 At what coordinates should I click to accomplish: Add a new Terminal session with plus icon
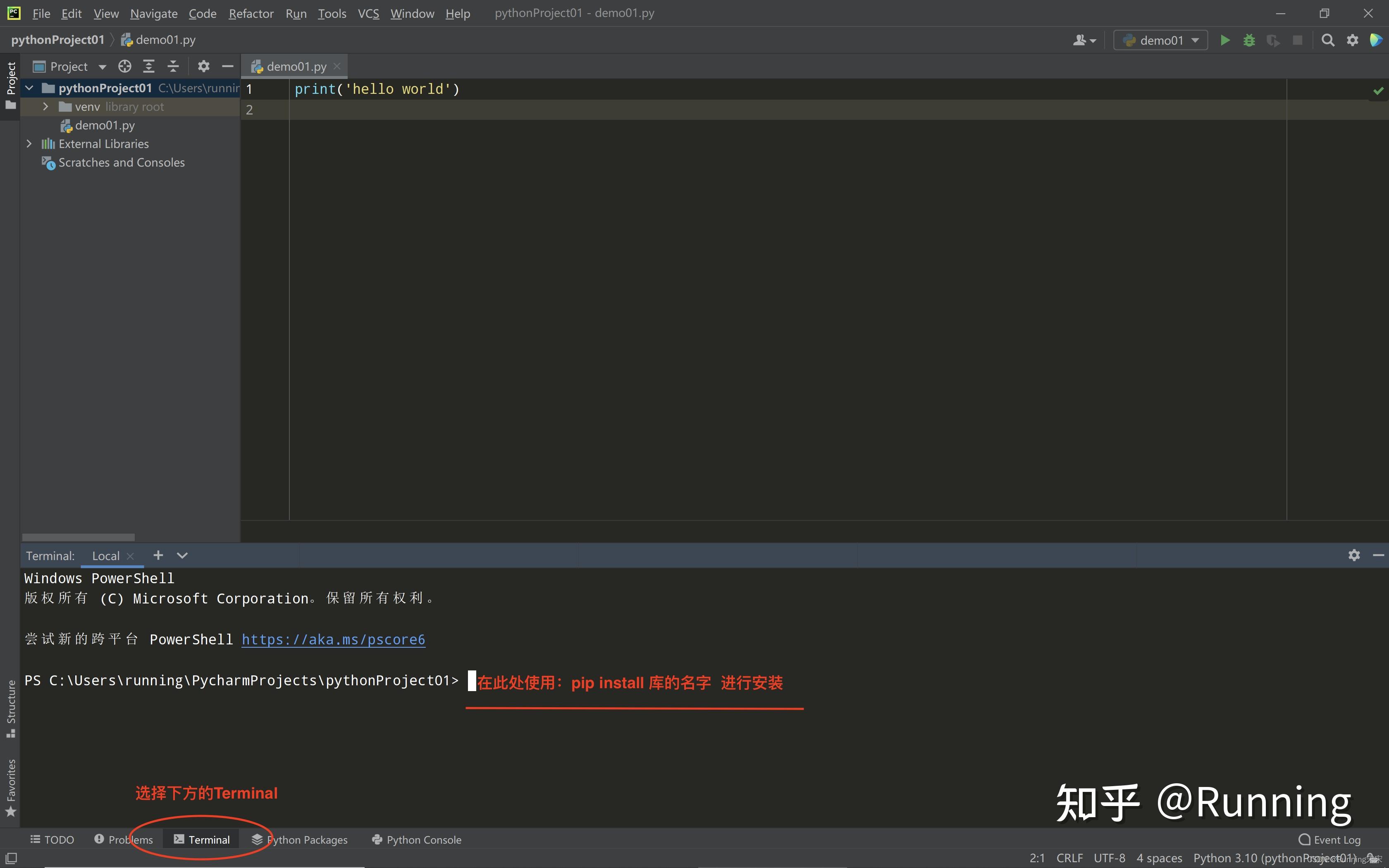coord(158,555)
